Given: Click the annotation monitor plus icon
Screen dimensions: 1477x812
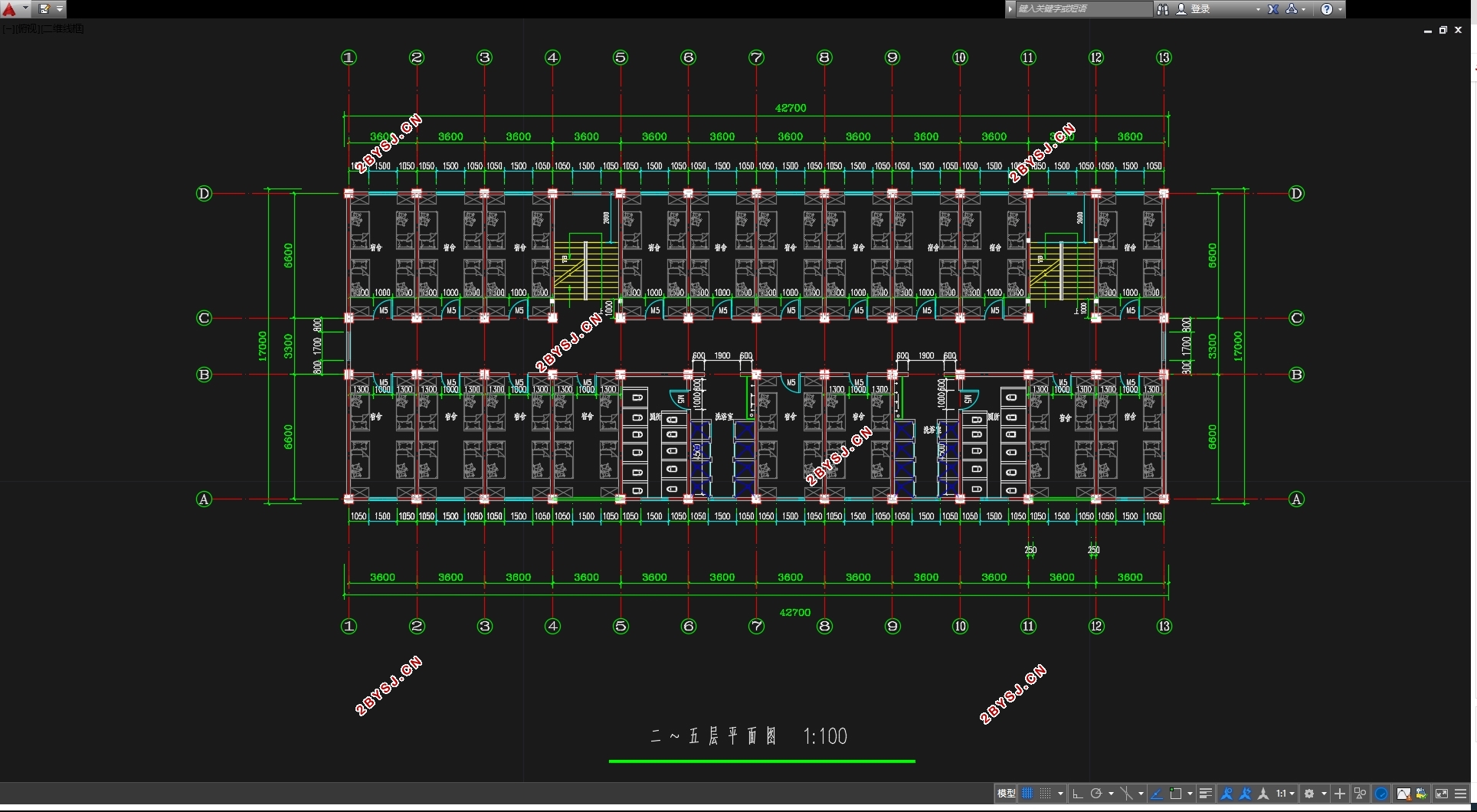Looking at the screenshot, I should pyautogui.click(x=1340, y=794).
